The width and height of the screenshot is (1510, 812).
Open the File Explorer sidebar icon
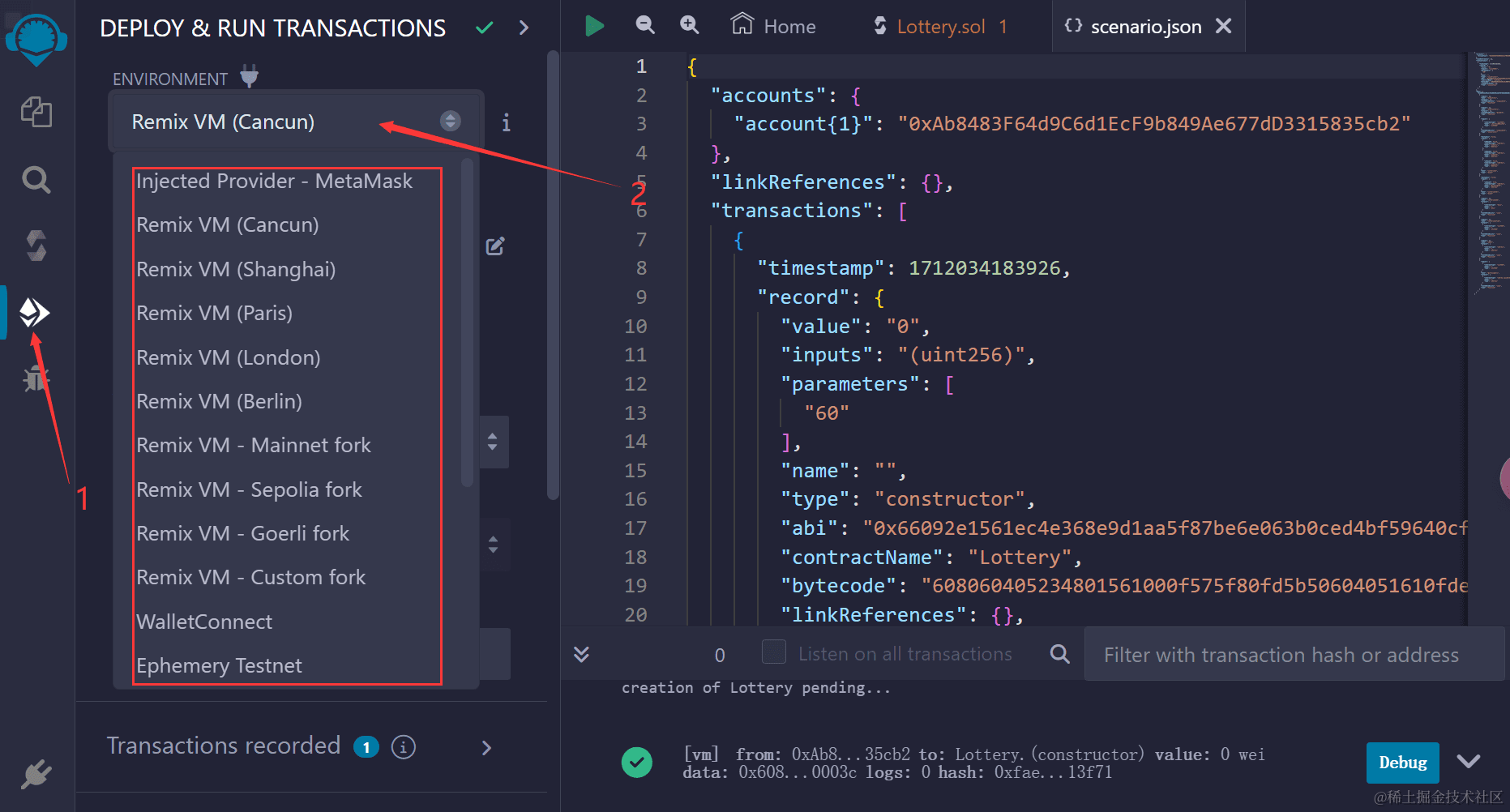(36, 112)
